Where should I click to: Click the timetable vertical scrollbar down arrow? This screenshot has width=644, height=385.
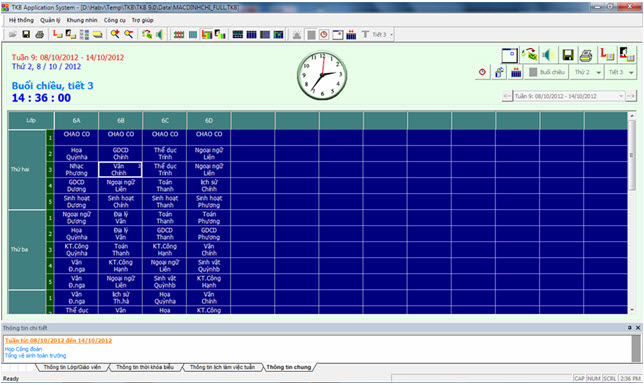click(x=632, y=310)
